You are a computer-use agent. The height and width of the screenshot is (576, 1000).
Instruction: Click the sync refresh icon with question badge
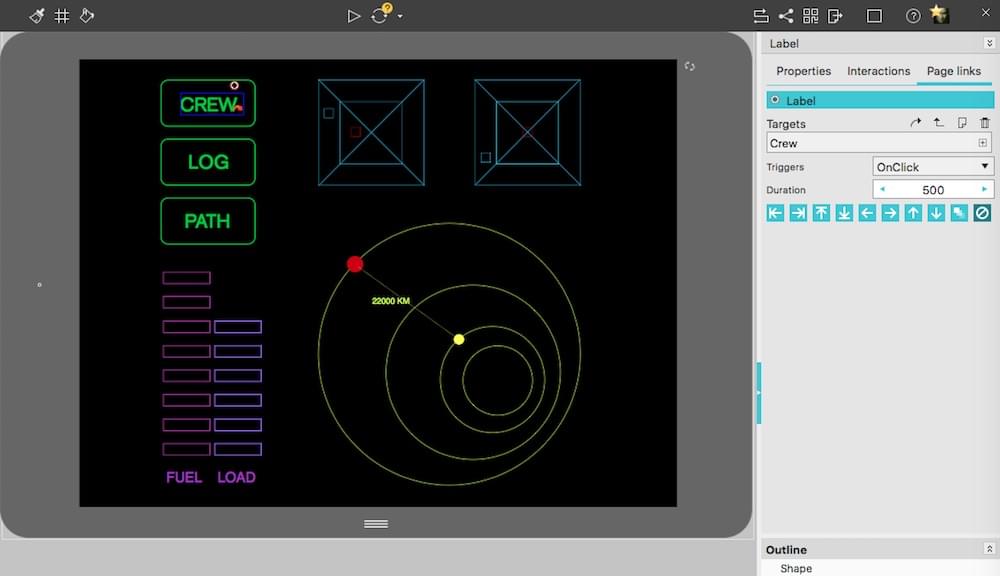pos(381,14)
